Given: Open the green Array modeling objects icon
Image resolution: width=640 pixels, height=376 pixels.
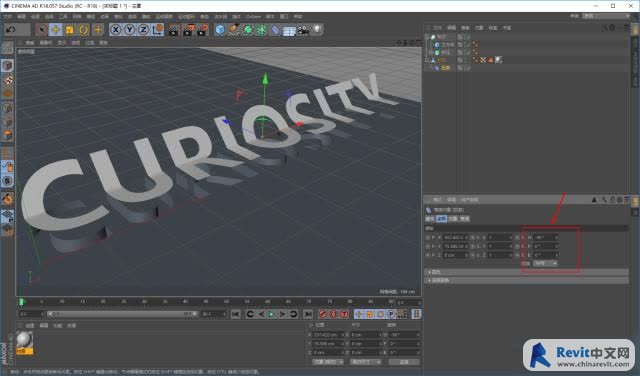Looking at the screenshot, I should click(262, 30).
